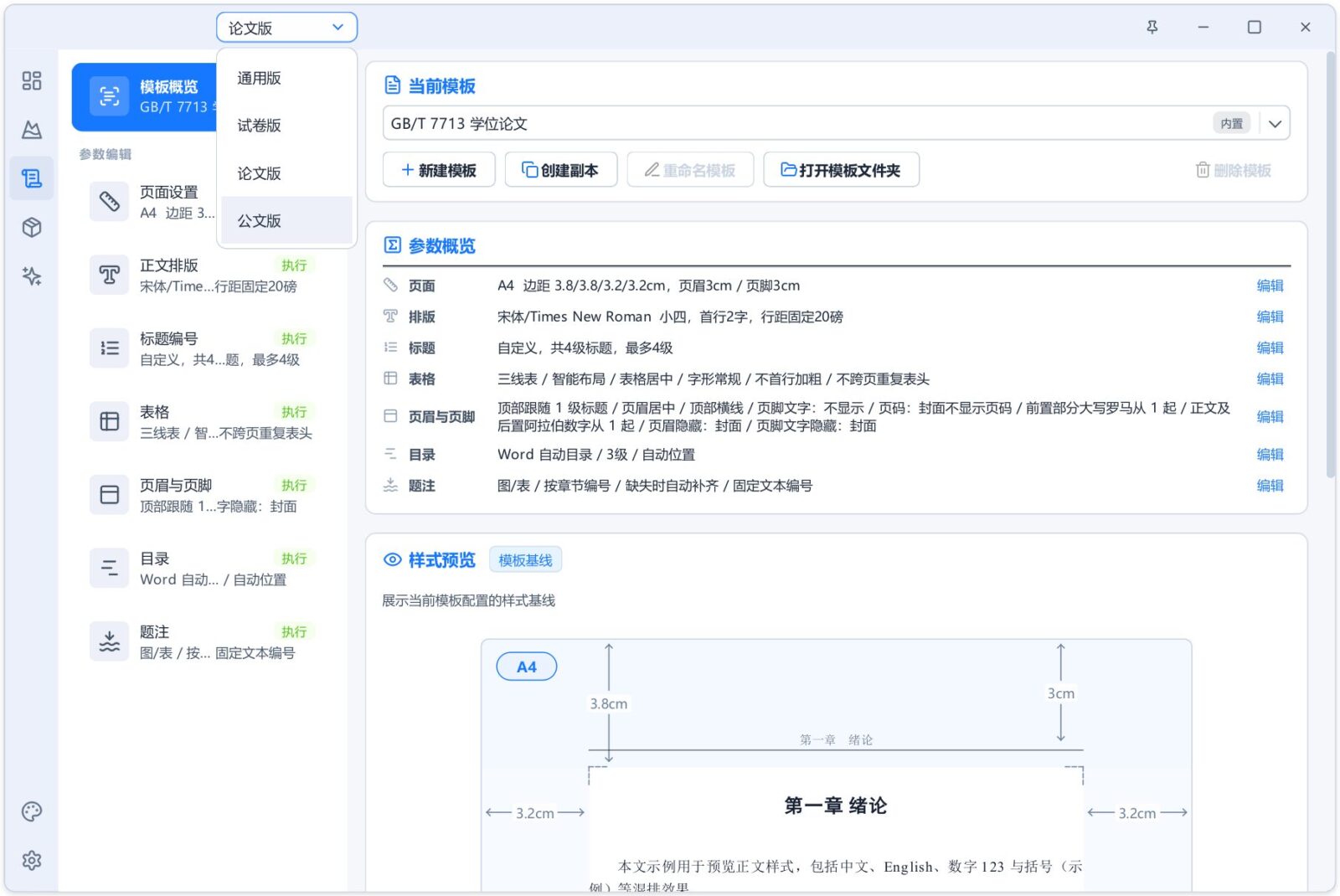The image size is (1340, 896).
Task: Open 标题编号 parameter section
Action: tap(202, 348)
